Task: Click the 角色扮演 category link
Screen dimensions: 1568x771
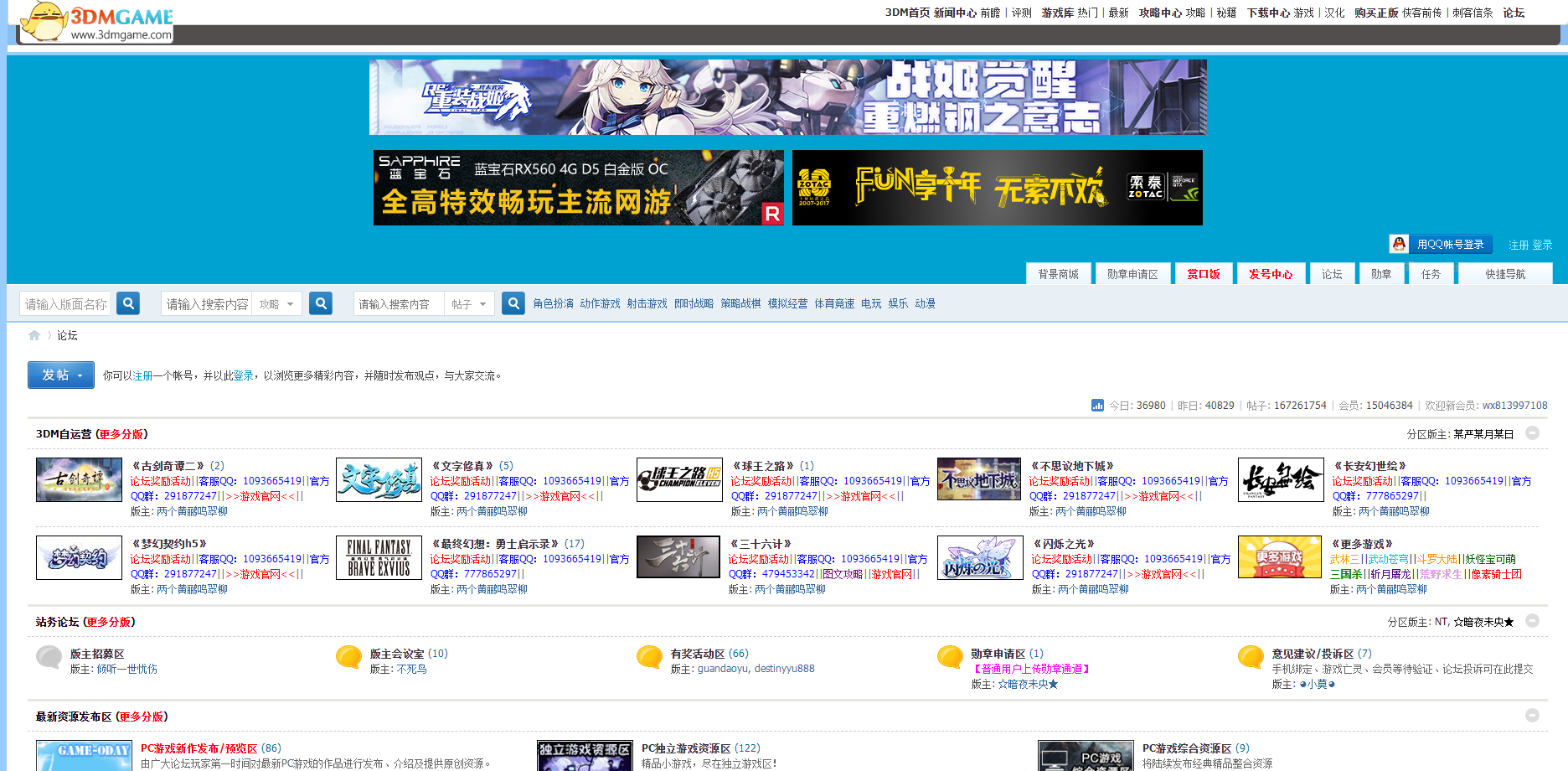Action: pos(553,303)
